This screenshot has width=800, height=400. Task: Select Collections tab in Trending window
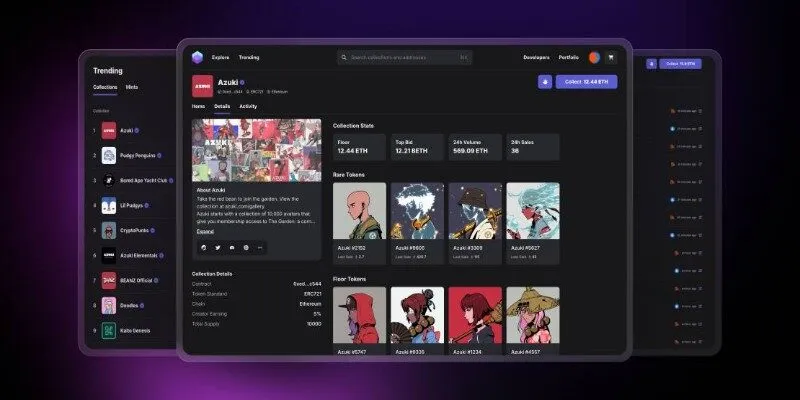tap(105, 87)
